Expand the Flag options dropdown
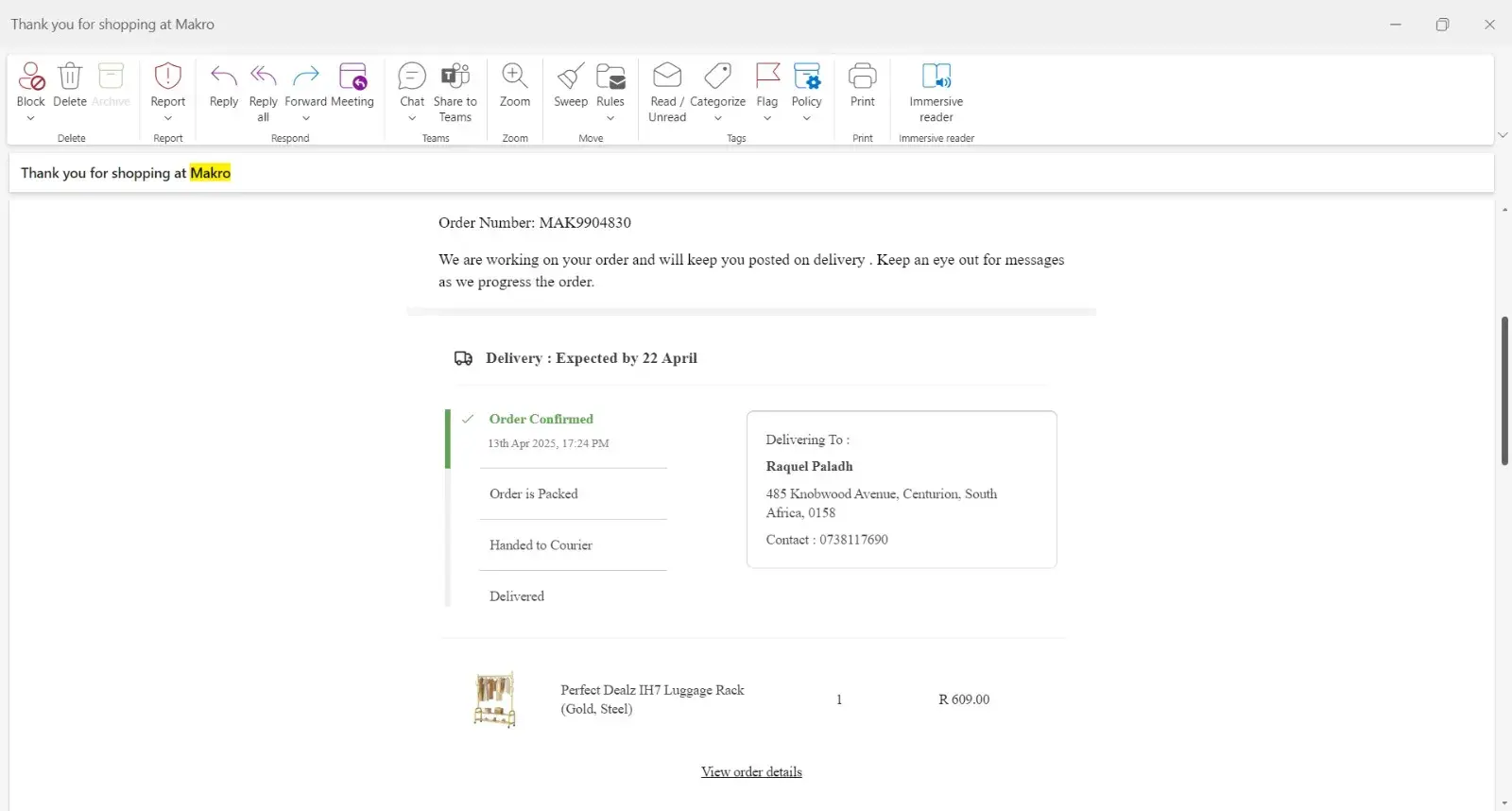This screenshot has width=1512, height=811. [x=767, y=118]
